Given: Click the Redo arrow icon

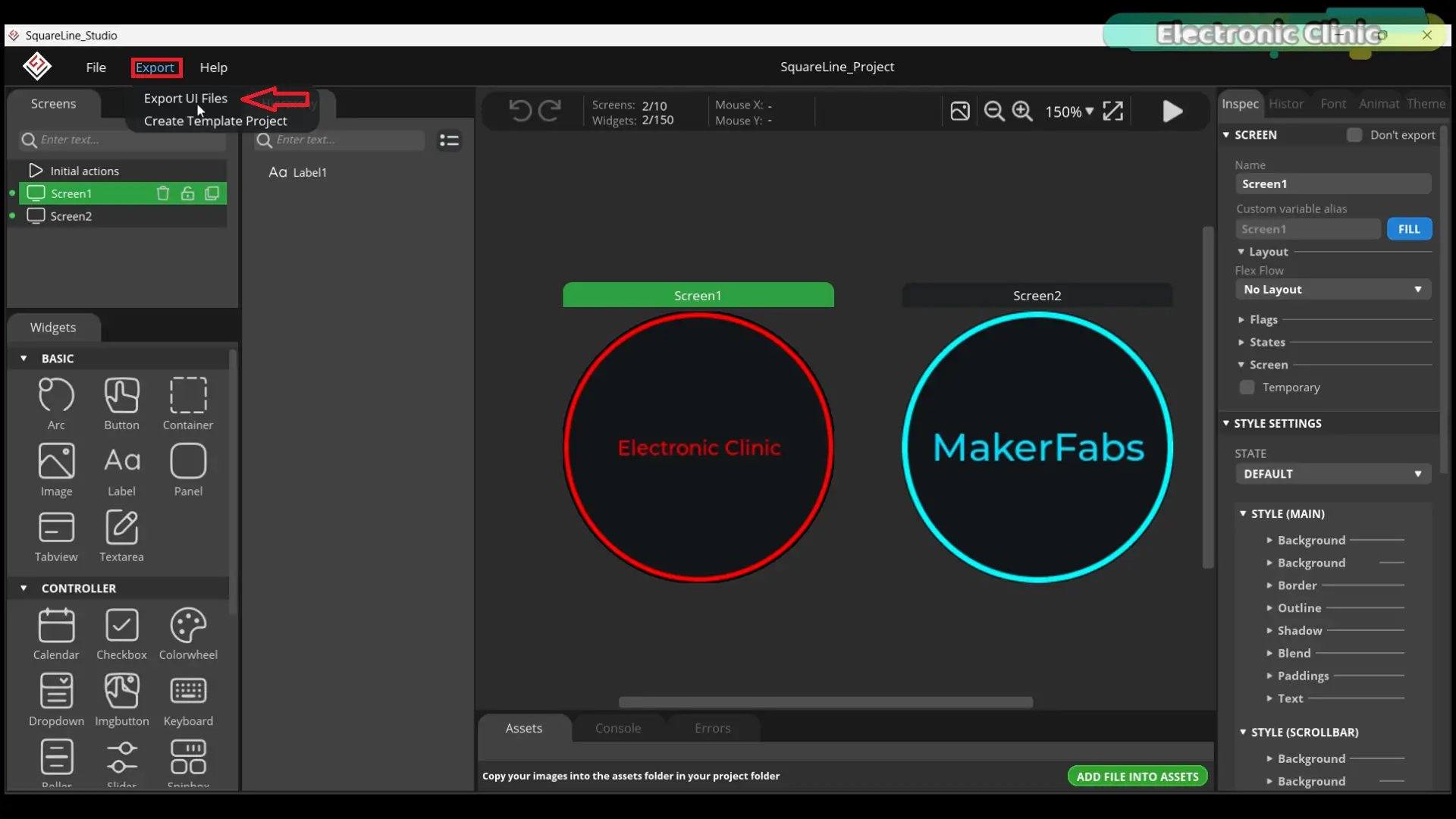Looking at the screenshot, I should (x=550, y=111).
